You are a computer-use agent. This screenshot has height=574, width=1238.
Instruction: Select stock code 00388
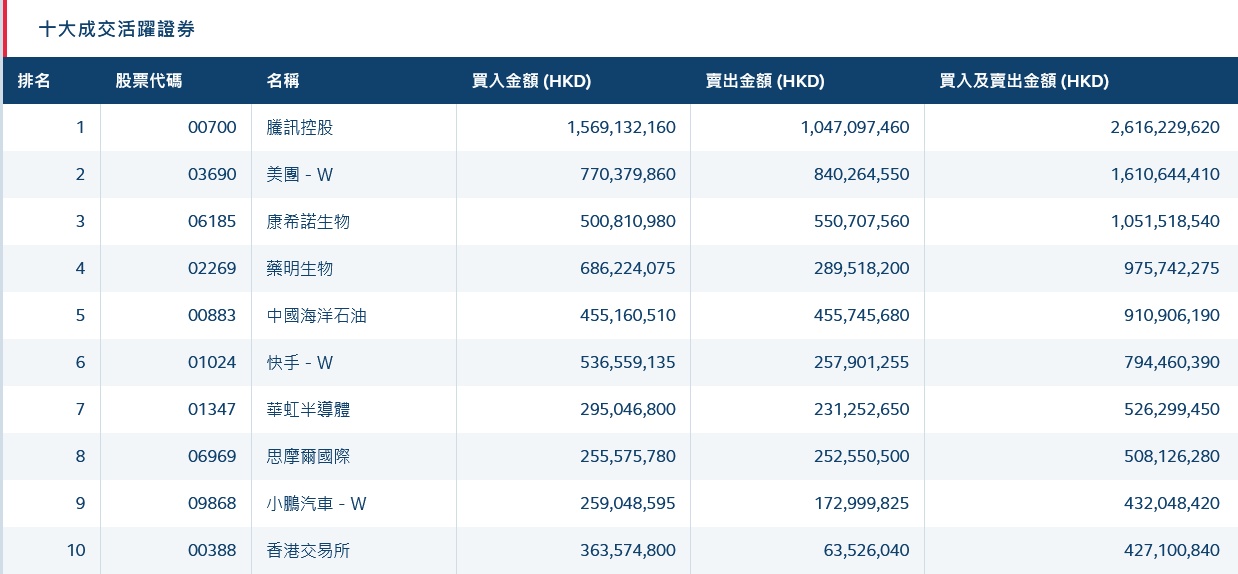(212, 550)
